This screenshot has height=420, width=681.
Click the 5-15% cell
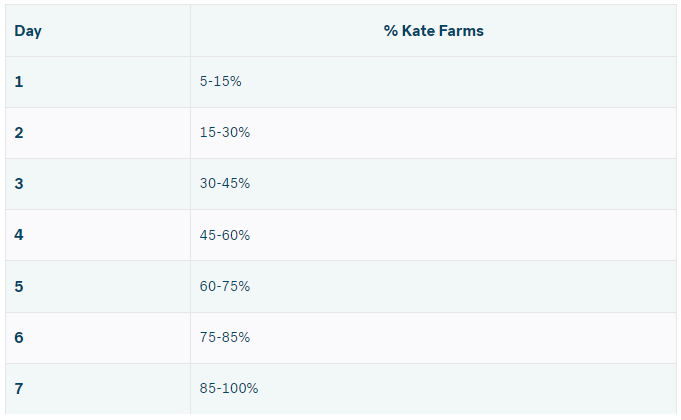[x=220, y=82]
